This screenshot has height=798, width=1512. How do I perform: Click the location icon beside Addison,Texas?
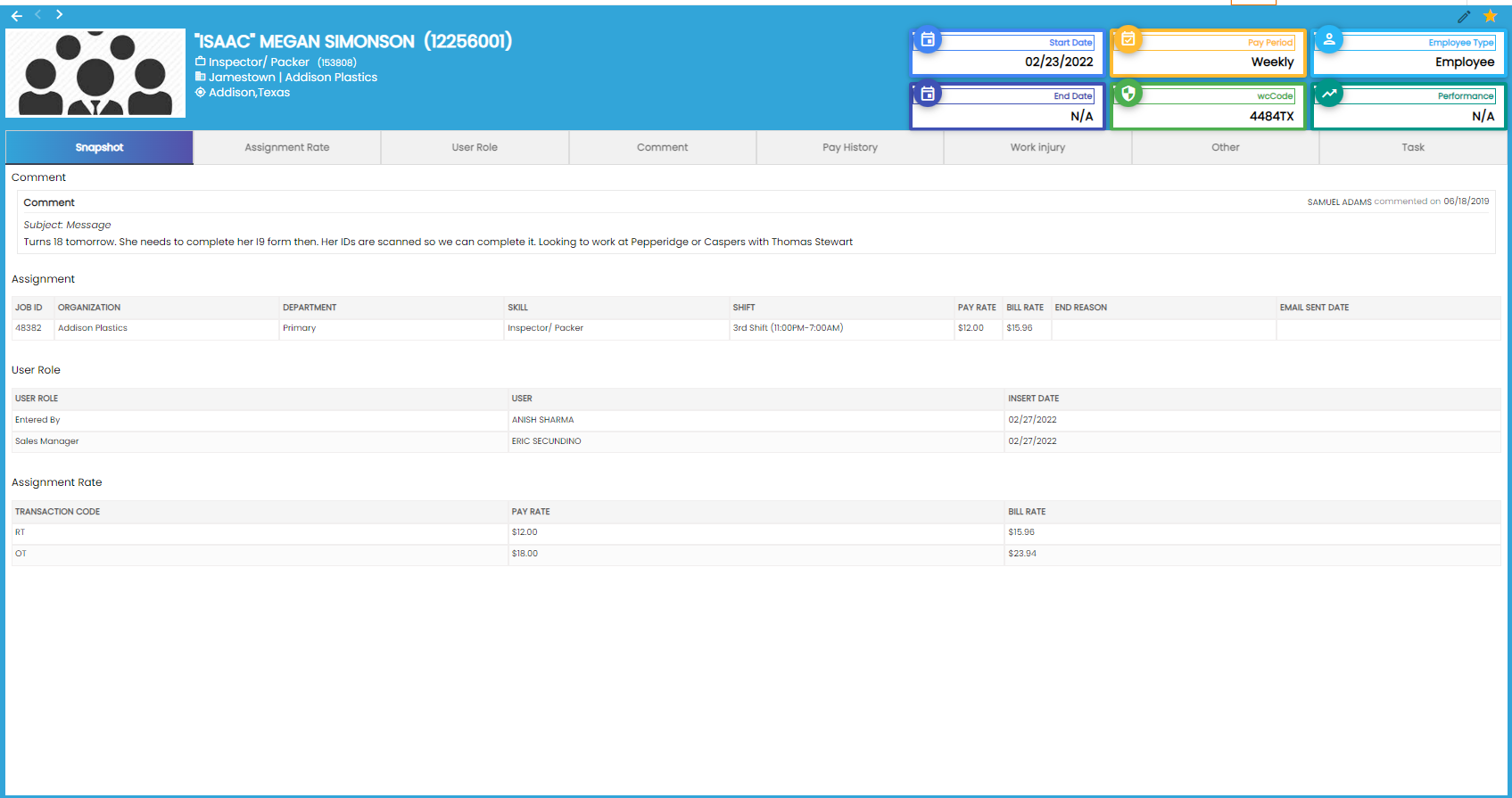coord(201,92)
